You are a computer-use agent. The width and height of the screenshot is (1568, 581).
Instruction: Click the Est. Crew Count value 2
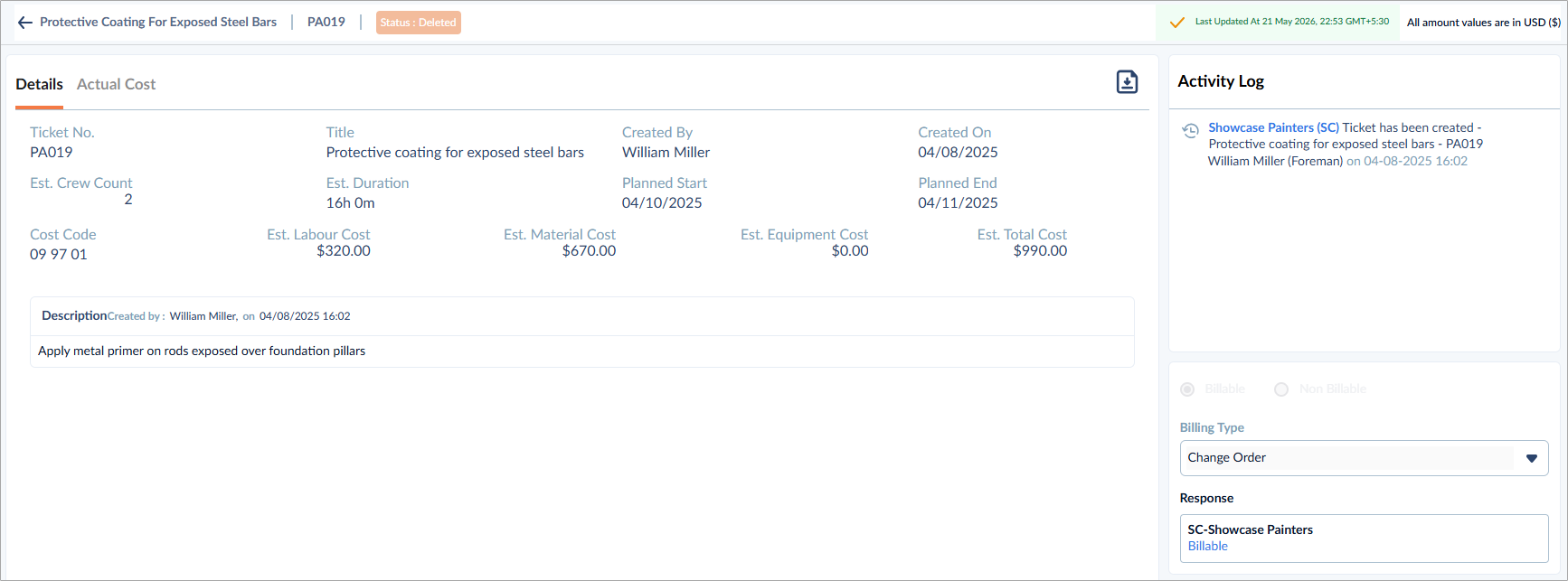tap(128, 199)
